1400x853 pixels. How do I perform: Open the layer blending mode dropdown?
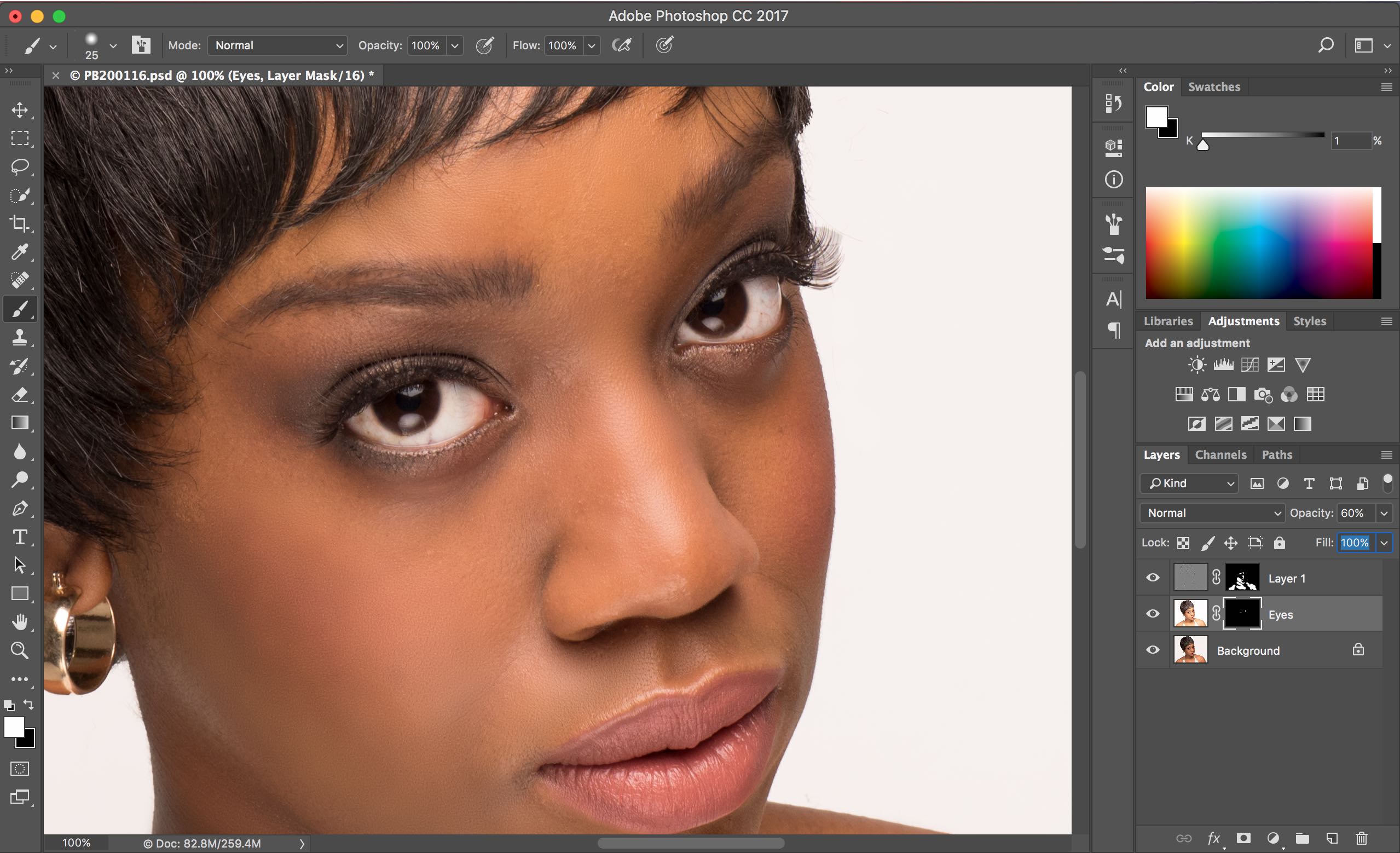point(1211,512)
